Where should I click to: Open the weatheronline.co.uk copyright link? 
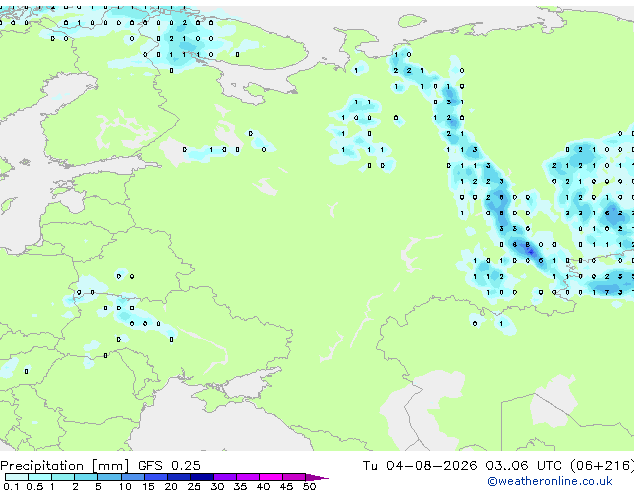550,481
